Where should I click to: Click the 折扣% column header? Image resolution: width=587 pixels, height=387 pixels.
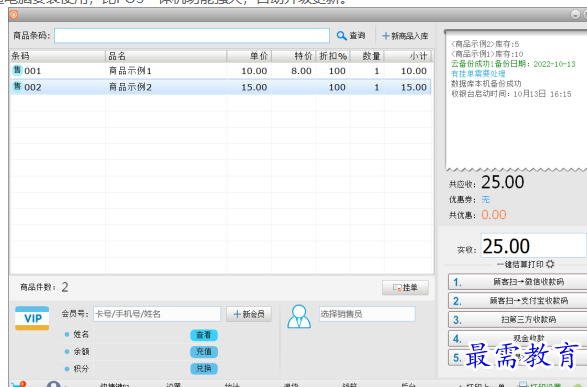[x=333, y=56]
